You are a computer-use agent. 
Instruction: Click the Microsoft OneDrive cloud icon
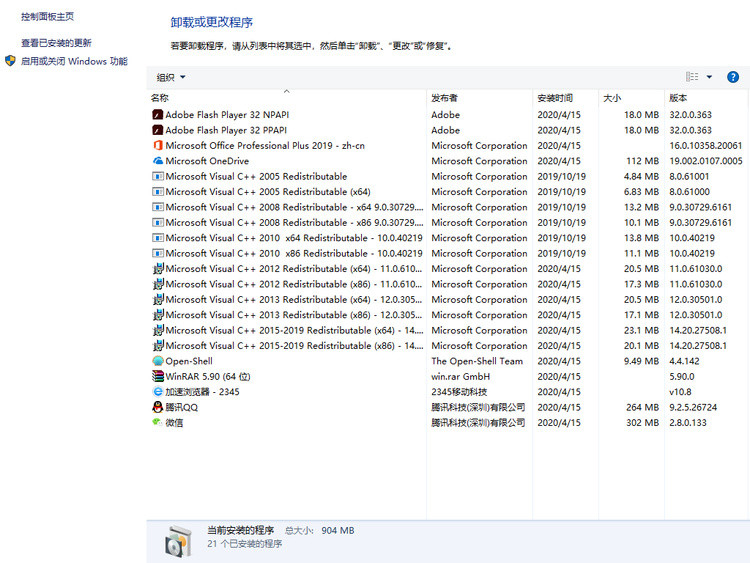click(x=157, y=161)
